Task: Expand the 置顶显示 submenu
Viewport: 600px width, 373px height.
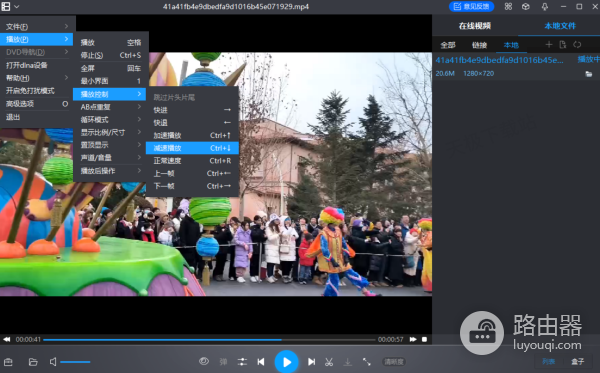Action: click(x=110, y=145)
